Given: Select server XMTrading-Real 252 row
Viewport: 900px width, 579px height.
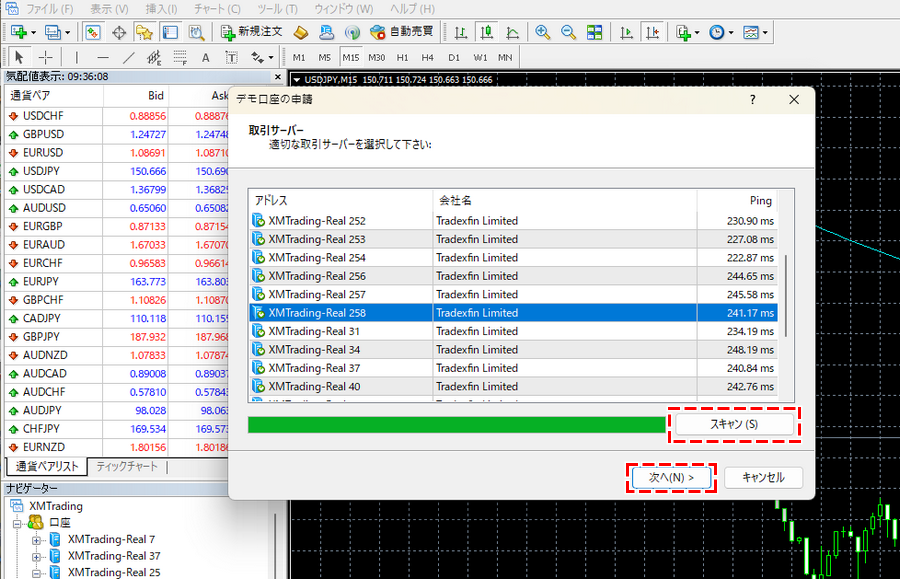Looking at the screenshot, I should point(514,220).
